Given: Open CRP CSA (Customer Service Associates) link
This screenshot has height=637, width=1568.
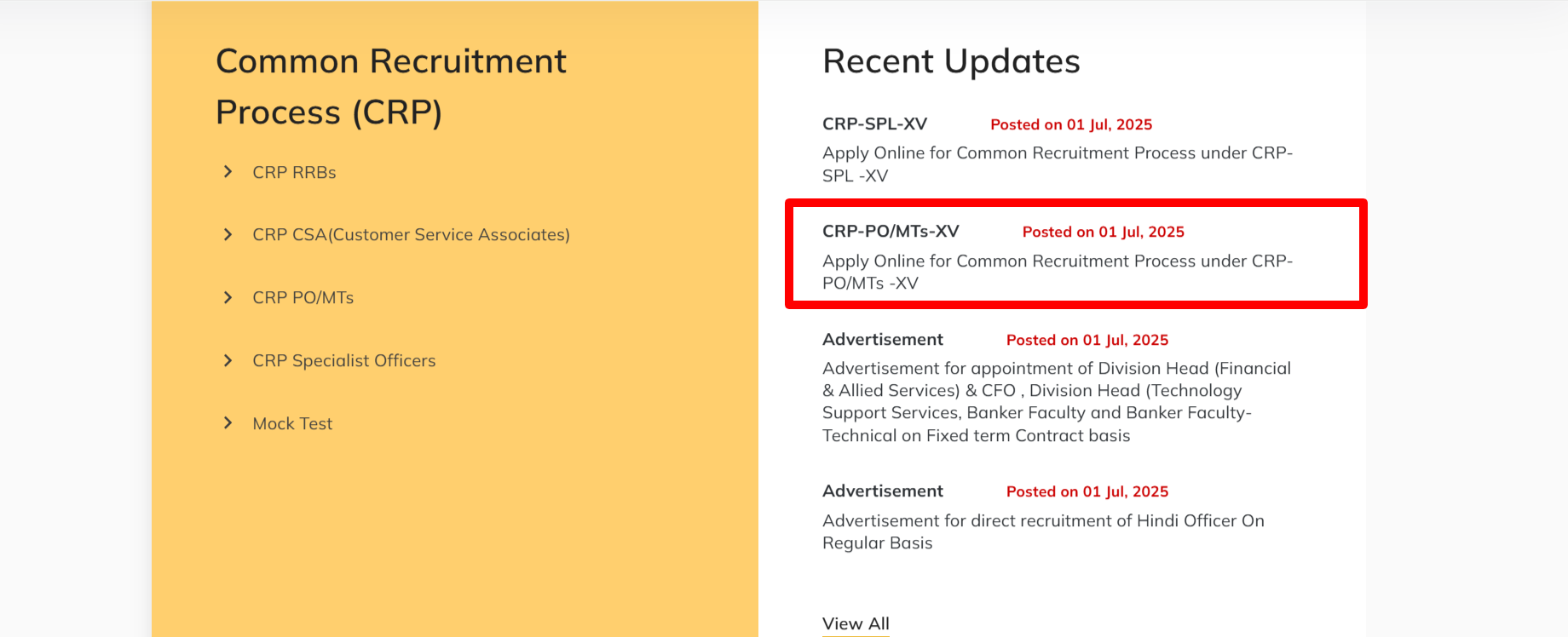Looking at the screenshot, I should 411,235.
